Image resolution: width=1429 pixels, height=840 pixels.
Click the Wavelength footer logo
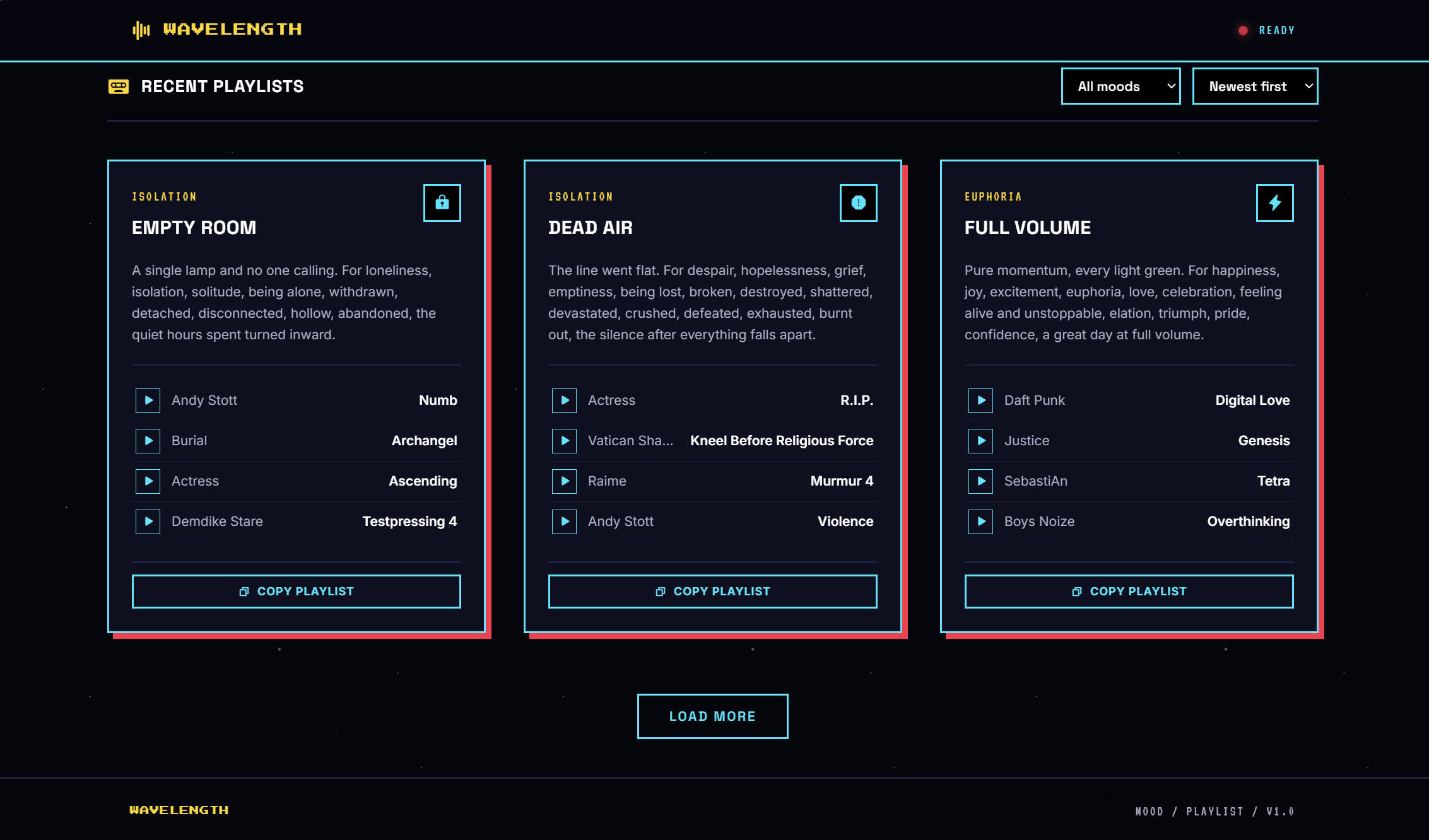click(x=179, y=810)
